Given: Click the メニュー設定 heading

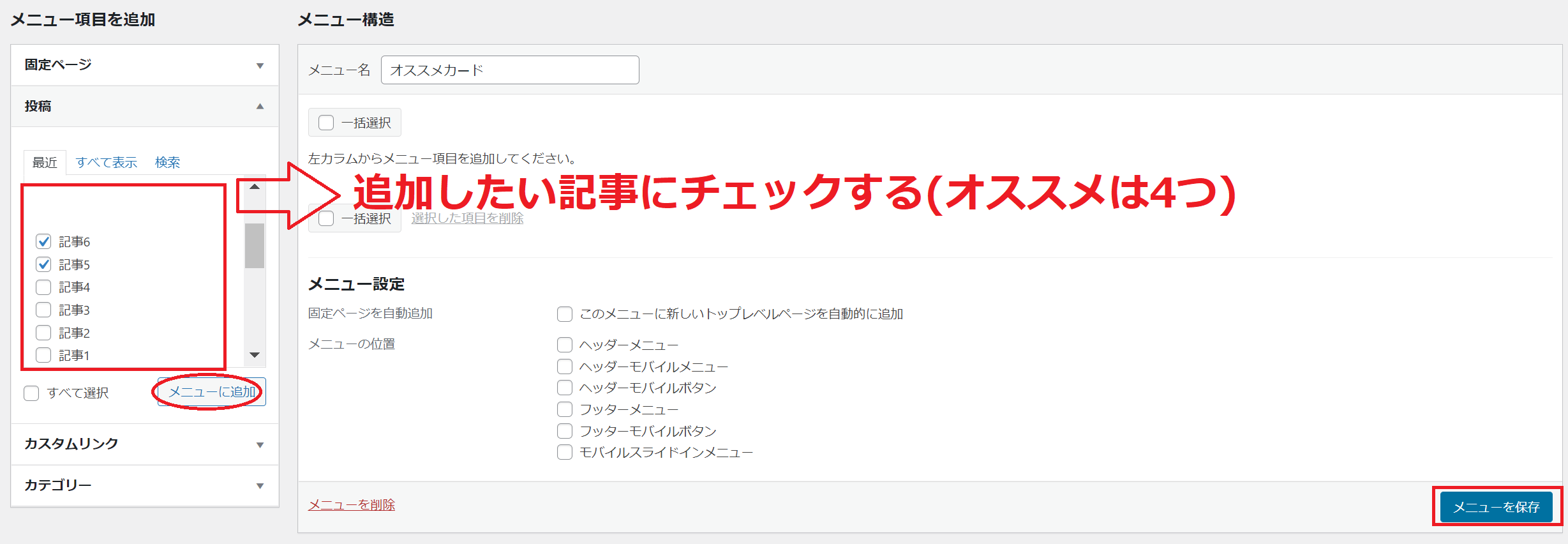Looking at the screenshot, I should click(x=357, y=284).
